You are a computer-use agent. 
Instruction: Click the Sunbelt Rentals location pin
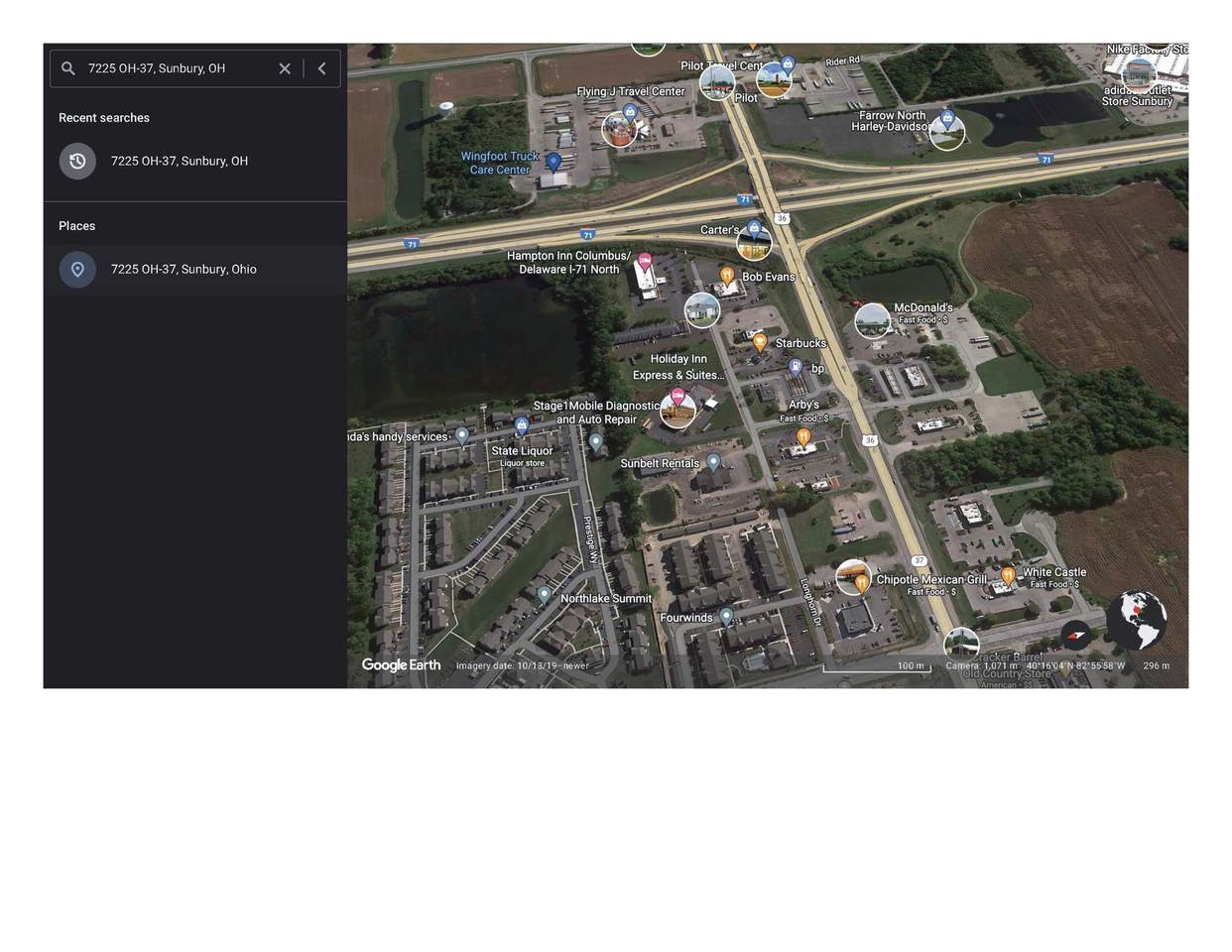(x=713, y=463)
